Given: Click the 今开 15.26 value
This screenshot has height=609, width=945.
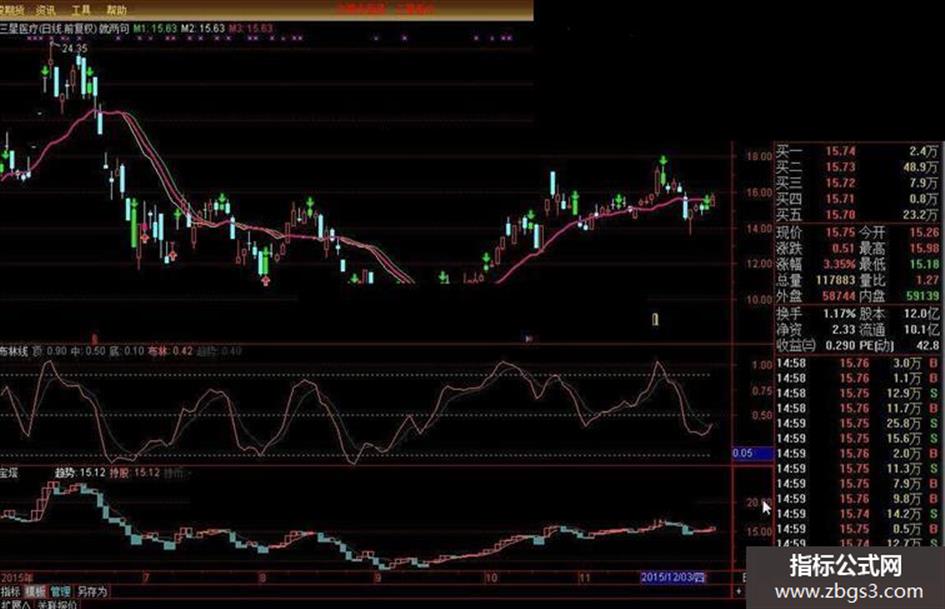Looking at the screenshot, I should (x=924, y=233).
